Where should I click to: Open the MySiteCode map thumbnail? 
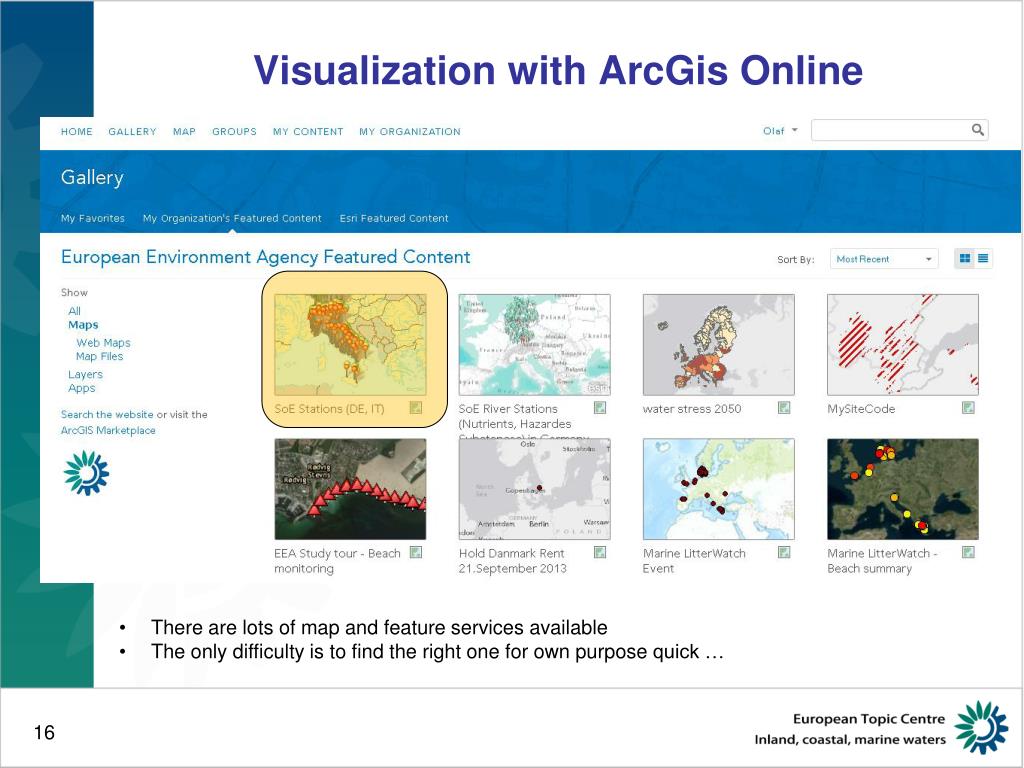point(903,344)
